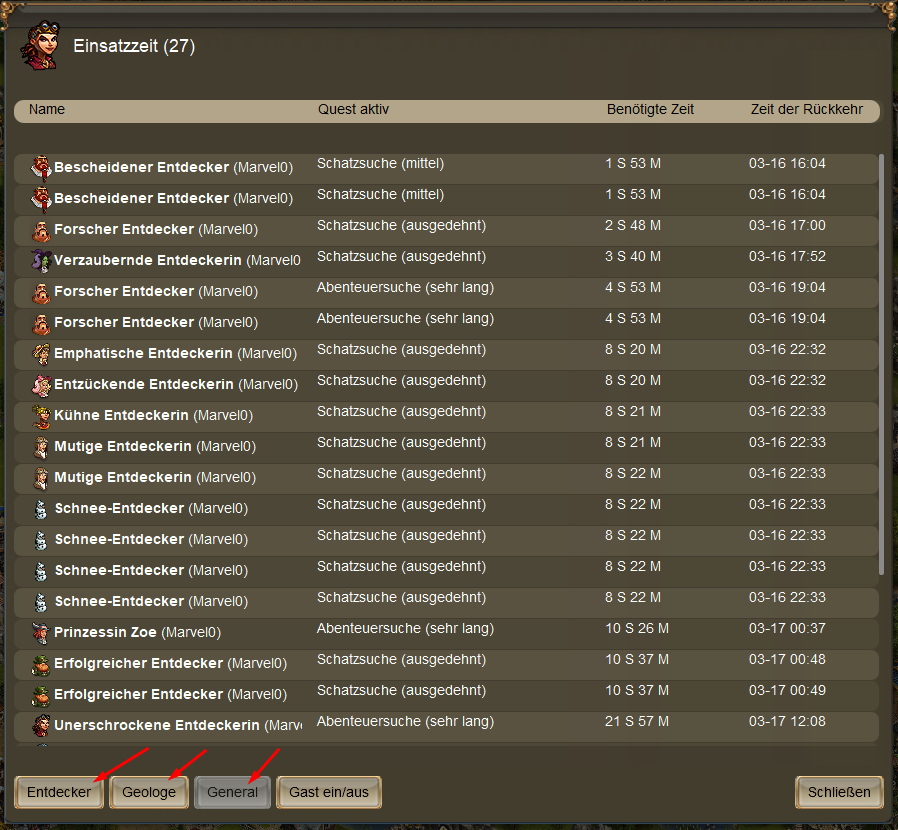The height and width of the screenshot is (830, 898).
Task: Sort by the Benötigte Zeit column header
Action: pos(650,109)
